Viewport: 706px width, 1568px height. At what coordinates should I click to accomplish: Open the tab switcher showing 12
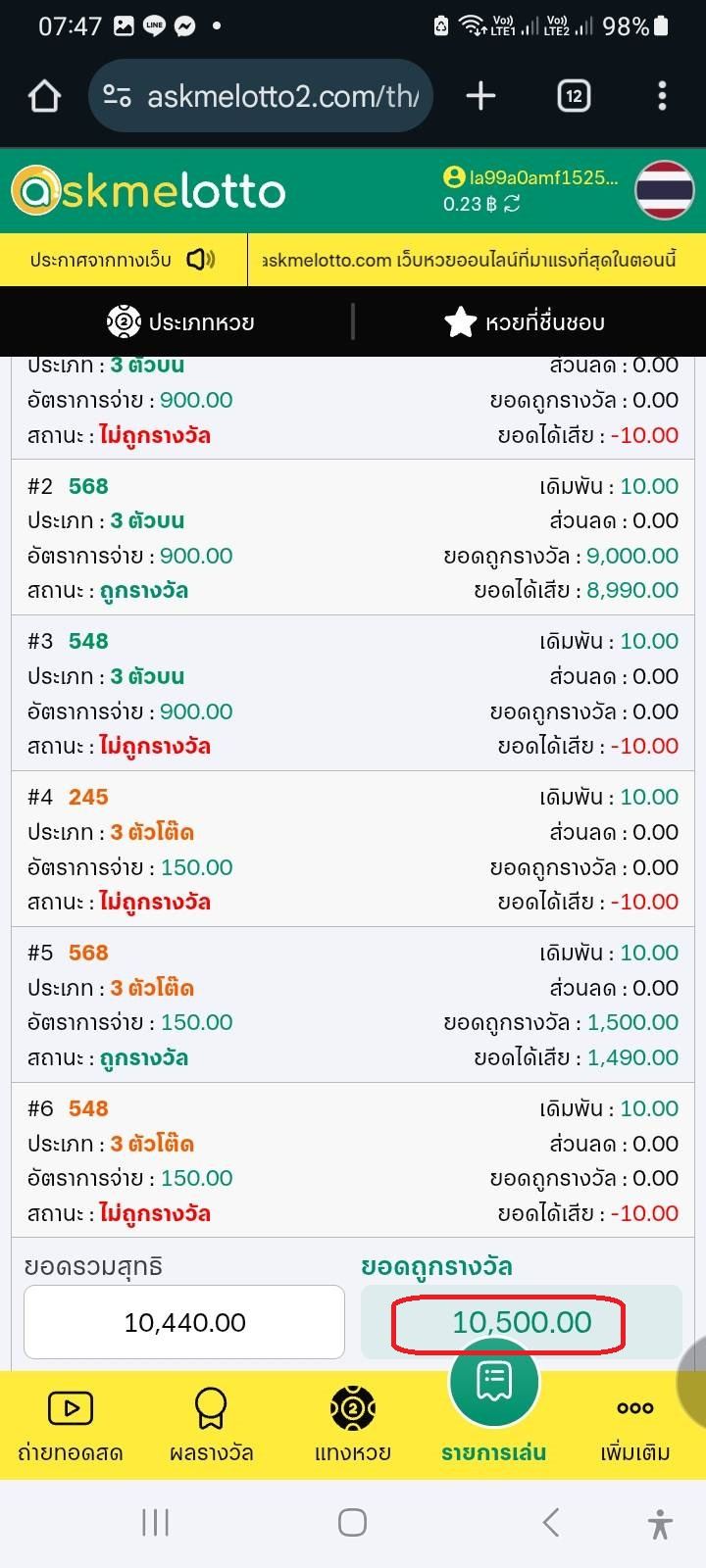point(574,96)
